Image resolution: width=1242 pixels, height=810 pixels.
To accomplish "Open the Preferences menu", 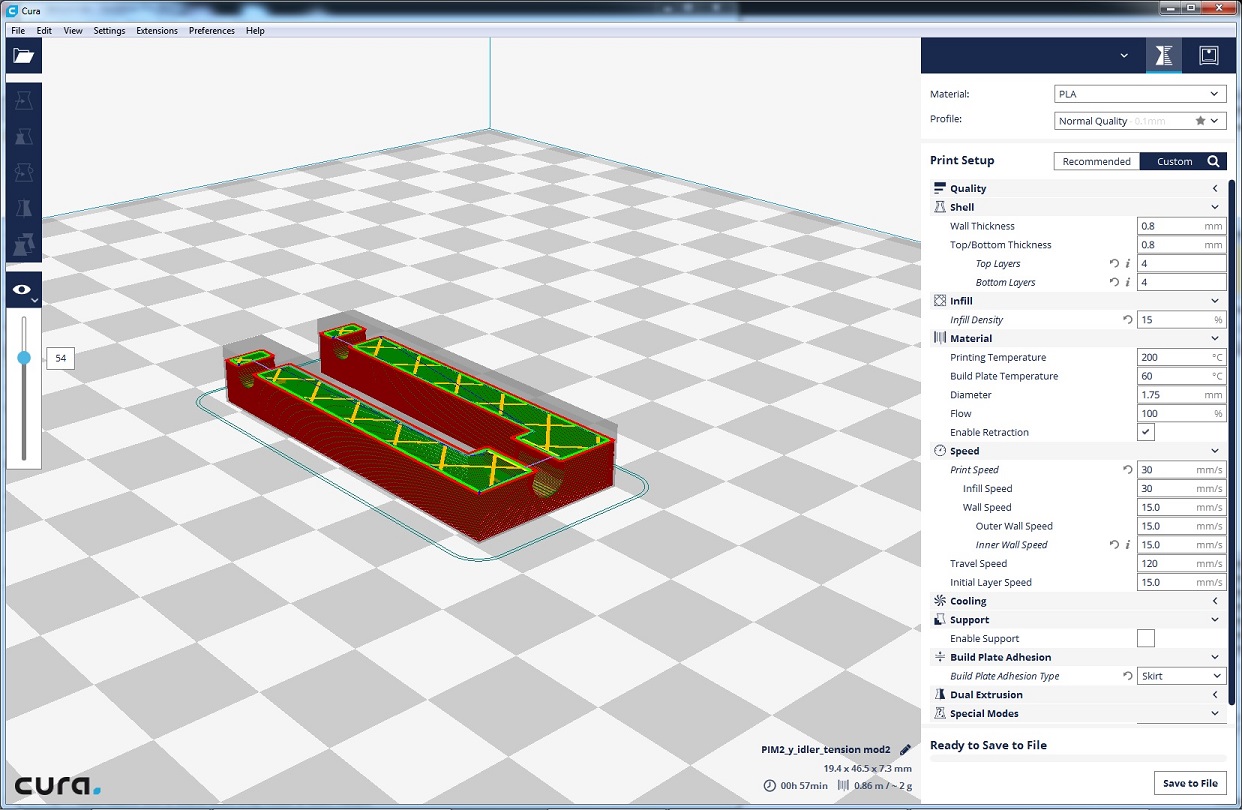I will point(212,31).
